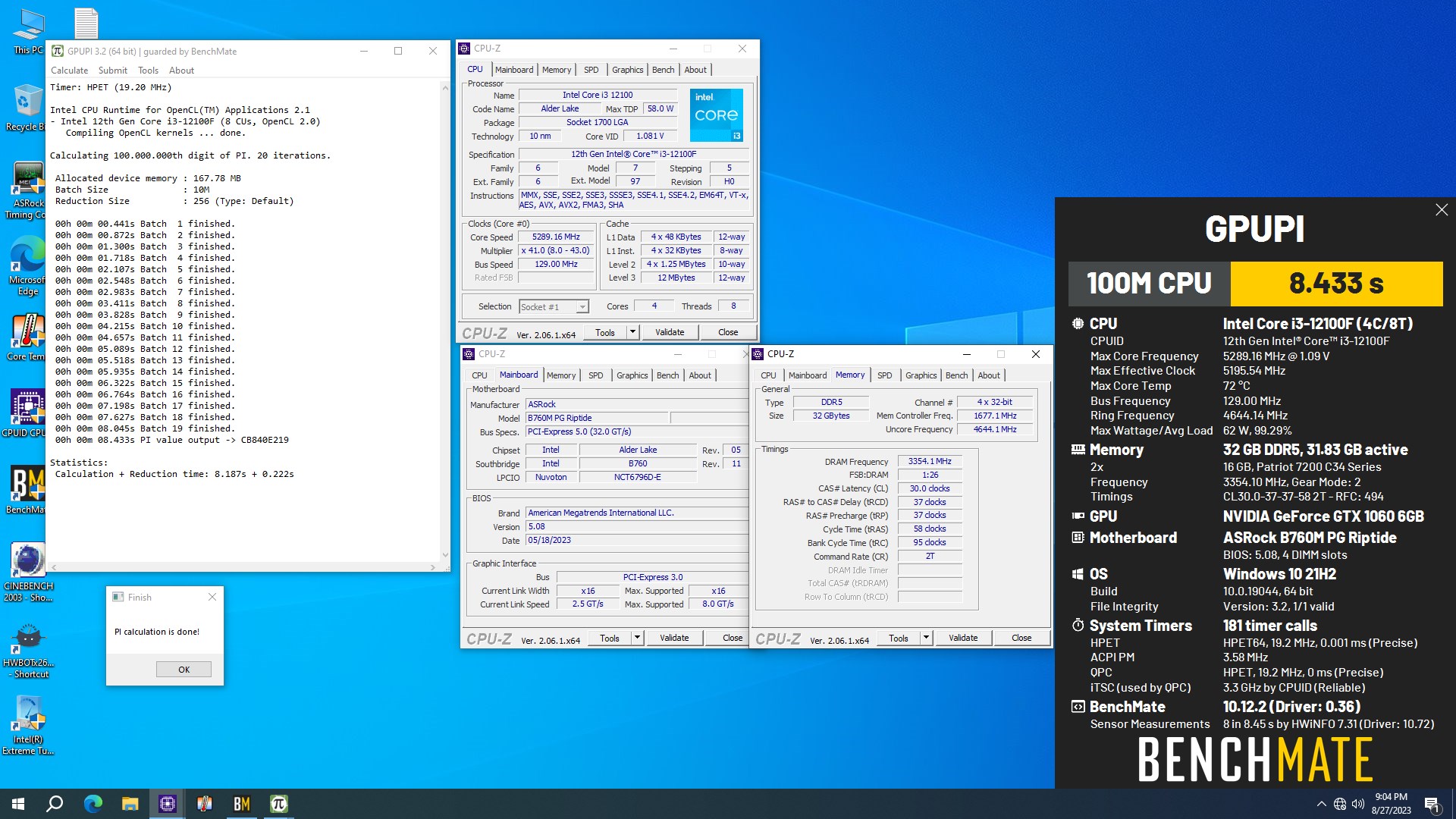Click the 8.433 s score banner
Image resolution: width=1456 pixels, height=819 pixels.
[x=1336, y=284]
